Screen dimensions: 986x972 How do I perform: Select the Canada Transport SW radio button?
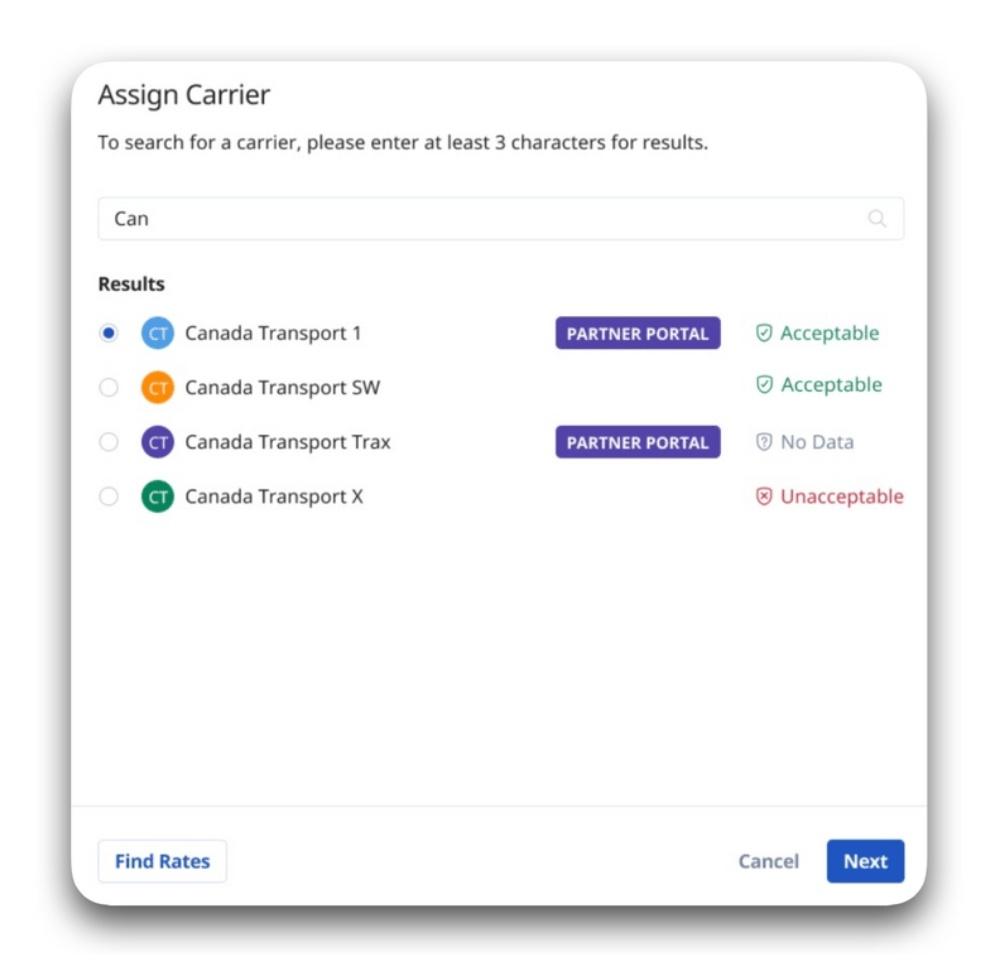coord(109,388)
